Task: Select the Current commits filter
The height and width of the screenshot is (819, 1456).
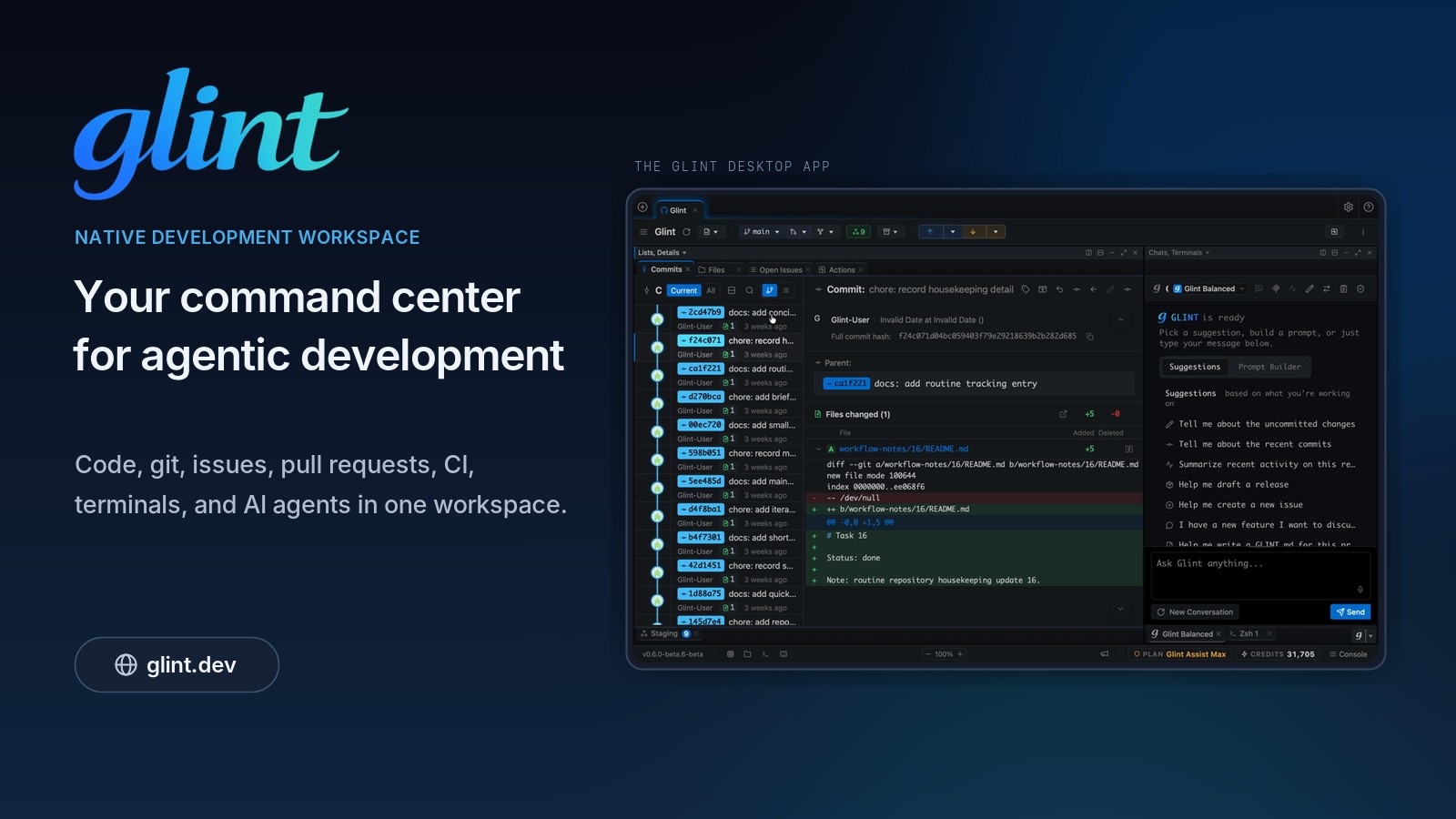Action: [x=684, y=291]
